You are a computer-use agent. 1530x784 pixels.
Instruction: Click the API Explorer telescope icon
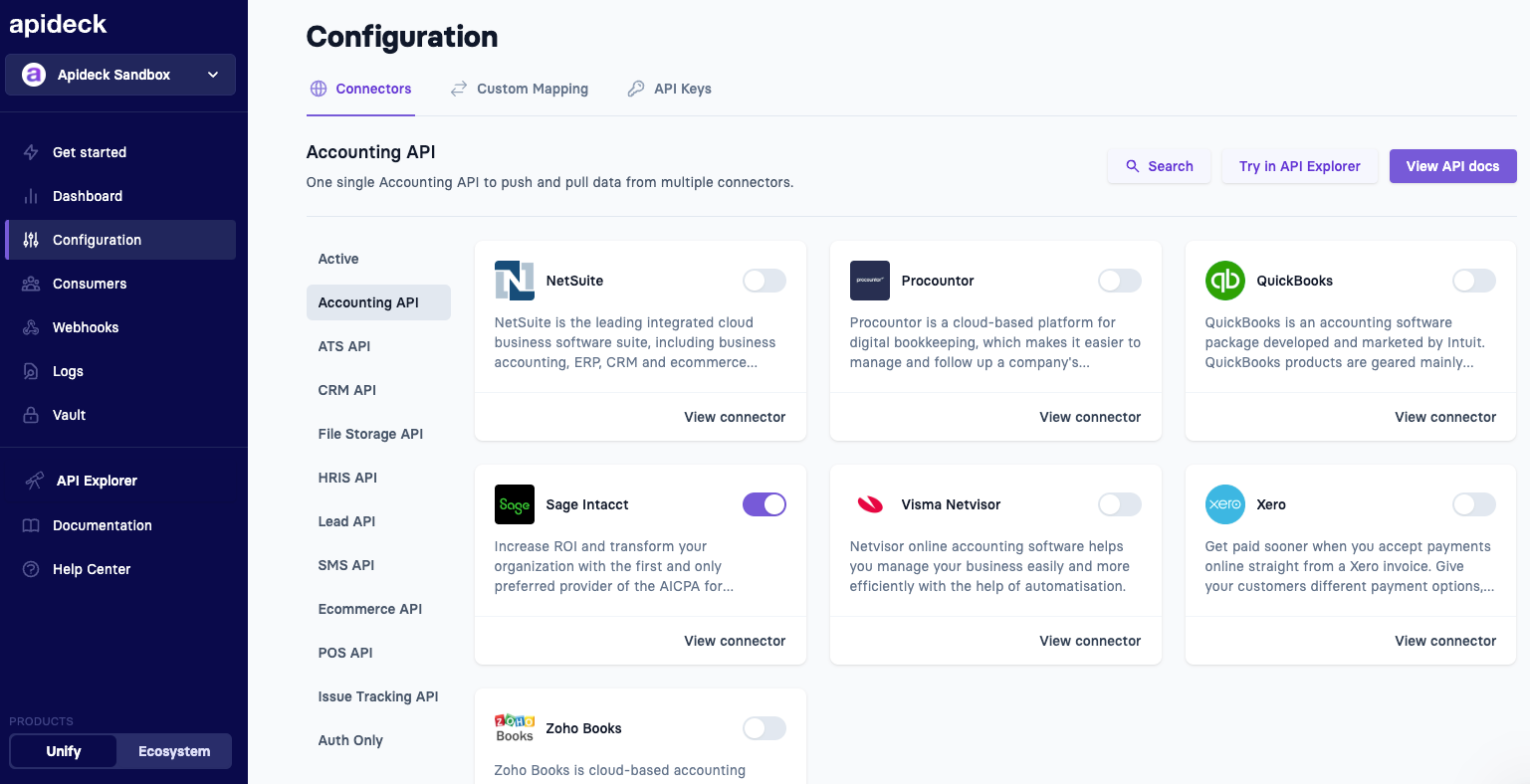click(x=34, y=481)
